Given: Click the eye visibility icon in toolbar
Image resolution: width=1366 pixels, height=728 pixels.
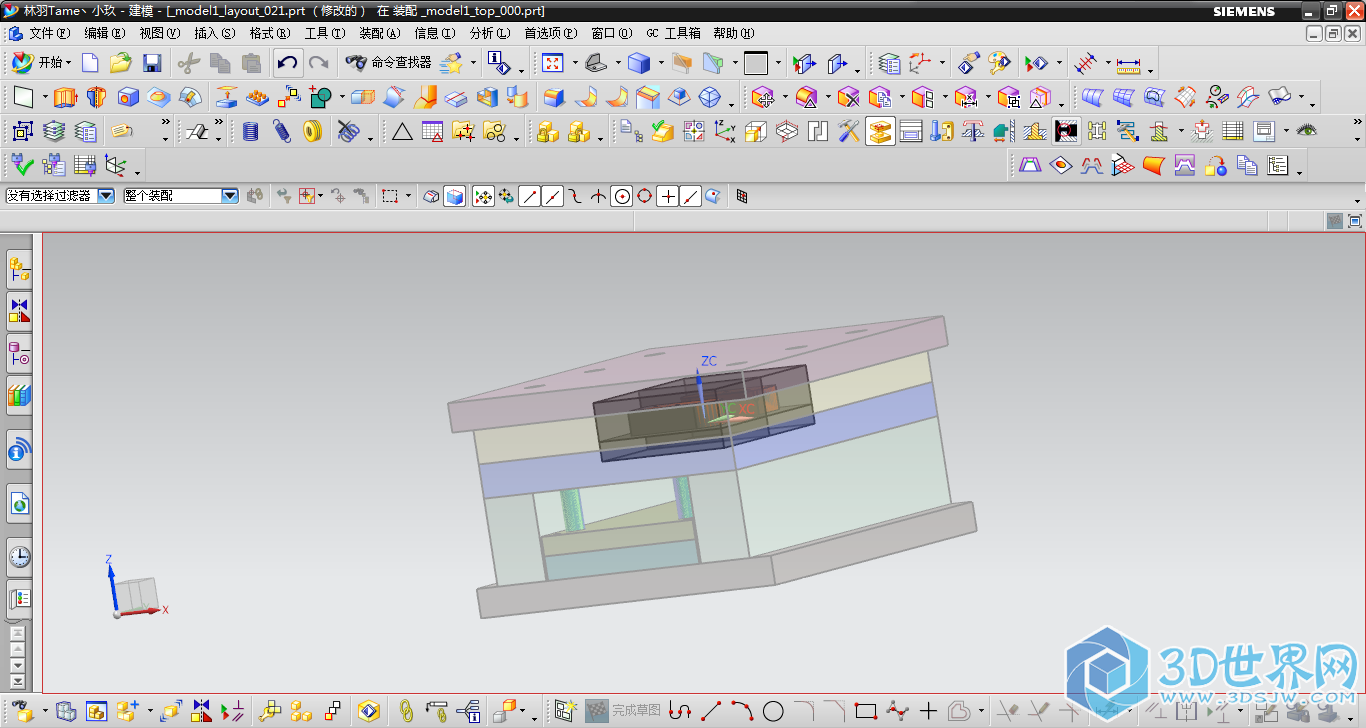Looking at the screenshot, I should pos(1306,131).
